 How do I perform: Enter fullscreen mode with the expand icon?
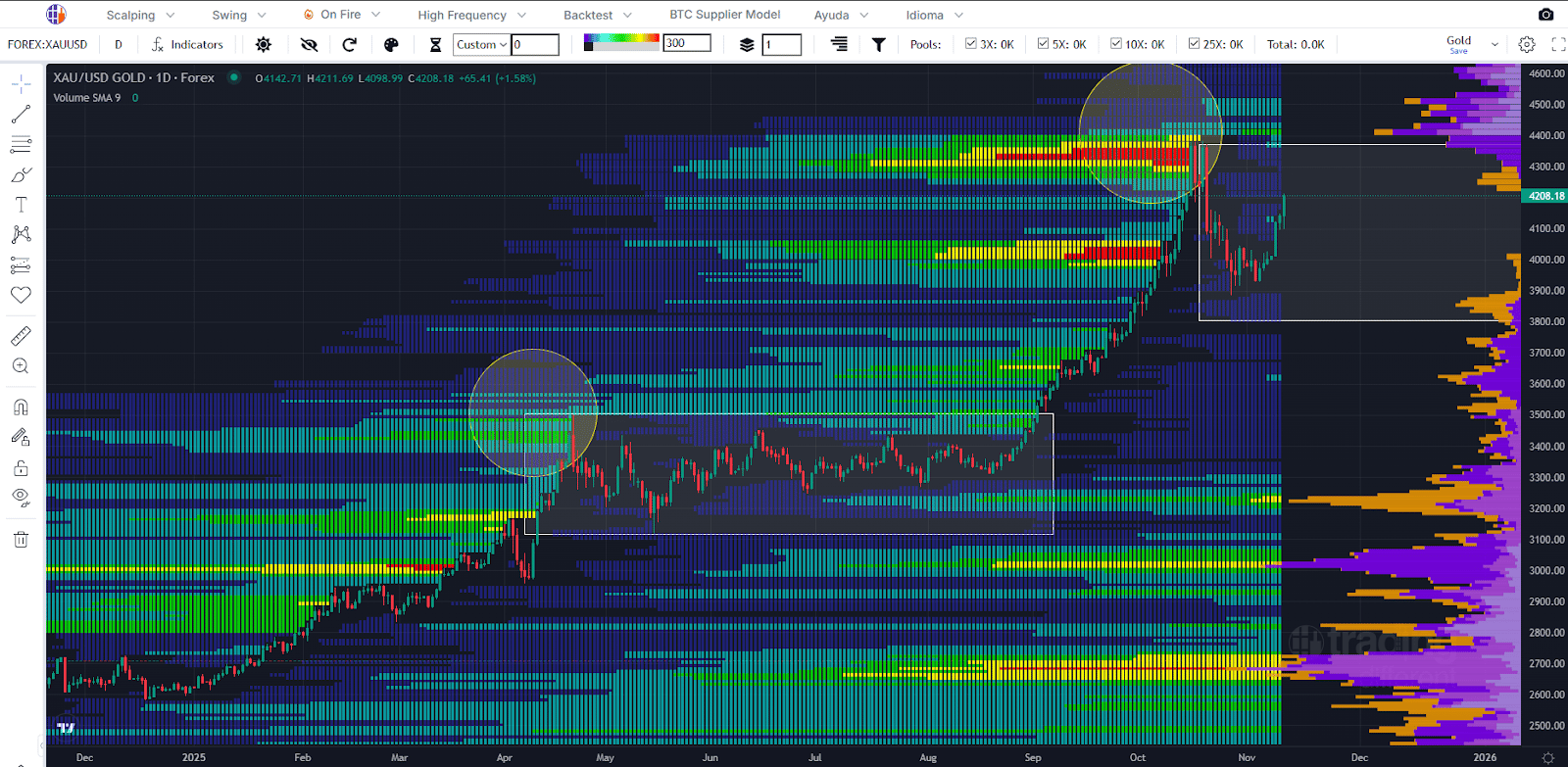click(x=1558, y=44)
